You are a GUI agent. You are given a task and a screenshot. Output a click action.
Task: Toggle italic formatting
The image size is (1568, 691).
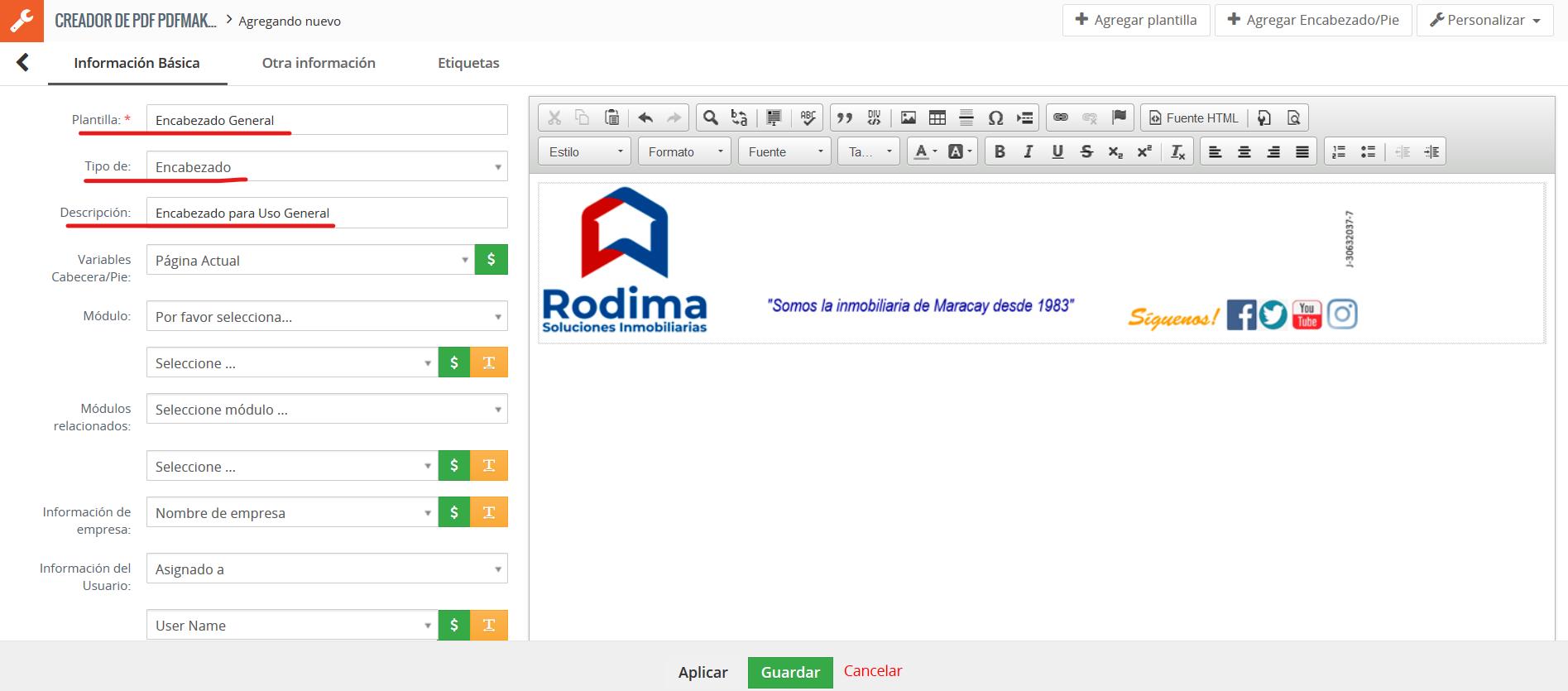click(x=1028, y=151)
